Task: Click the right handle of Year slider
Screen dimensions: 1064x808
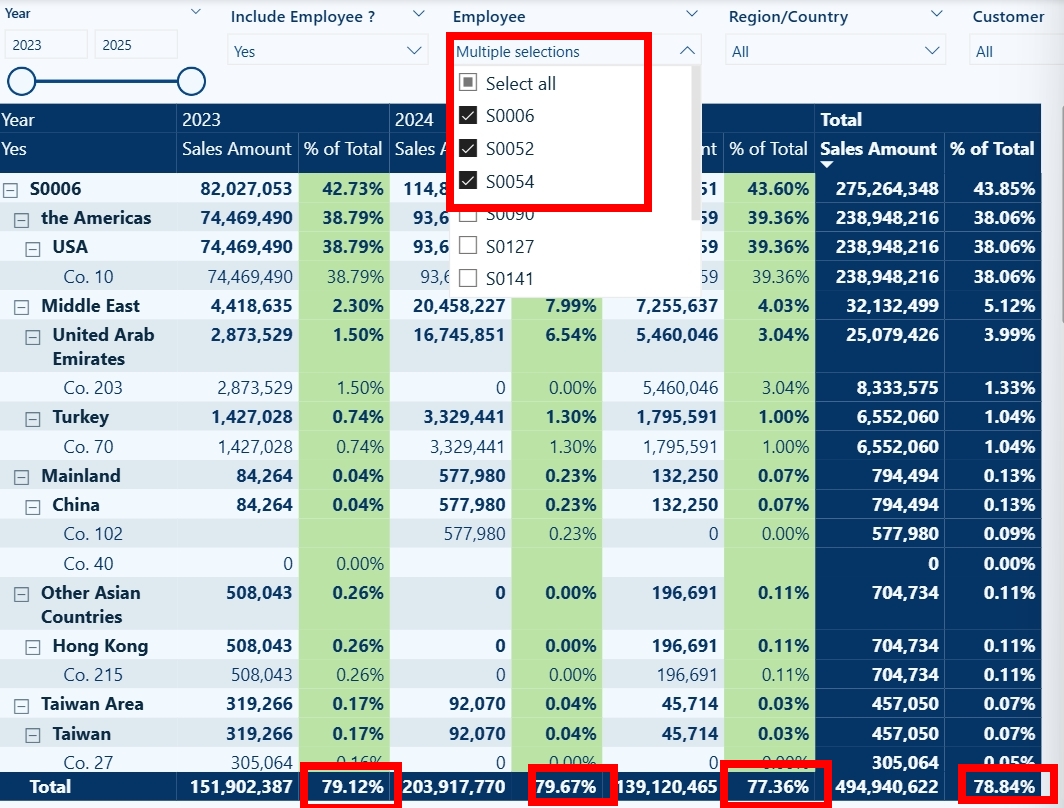Action: coord(191,81)
